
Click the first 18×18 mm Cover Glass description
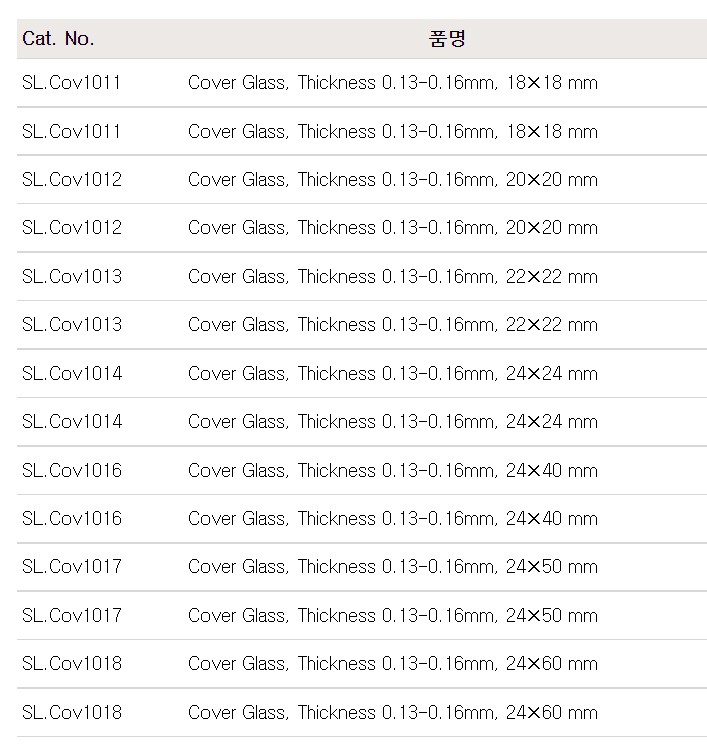(393, 83)
